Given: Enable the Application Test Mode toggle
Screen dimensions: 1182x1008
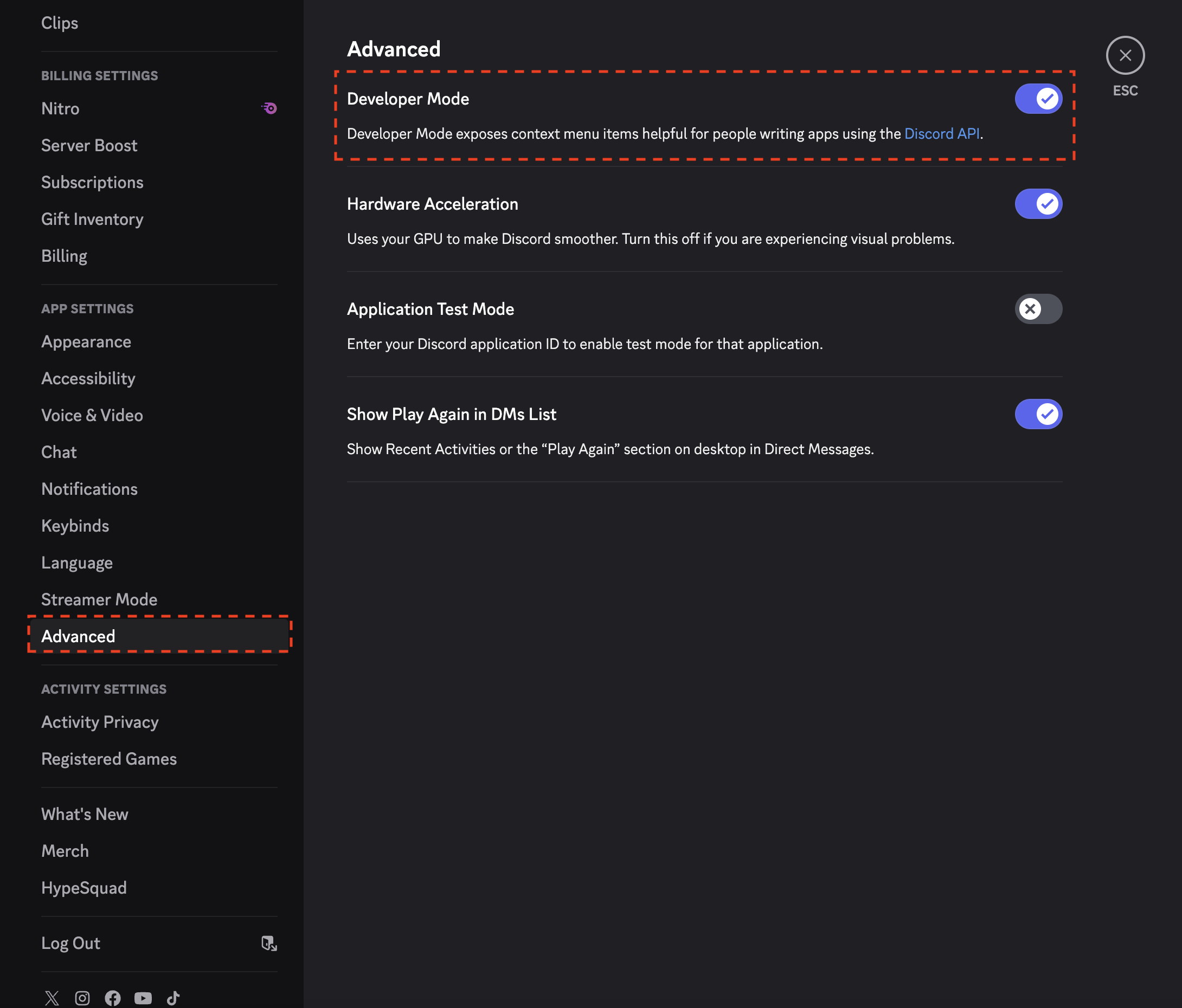Looking at the screenshot, I should pyautogui.click(x=1038, y=309).
